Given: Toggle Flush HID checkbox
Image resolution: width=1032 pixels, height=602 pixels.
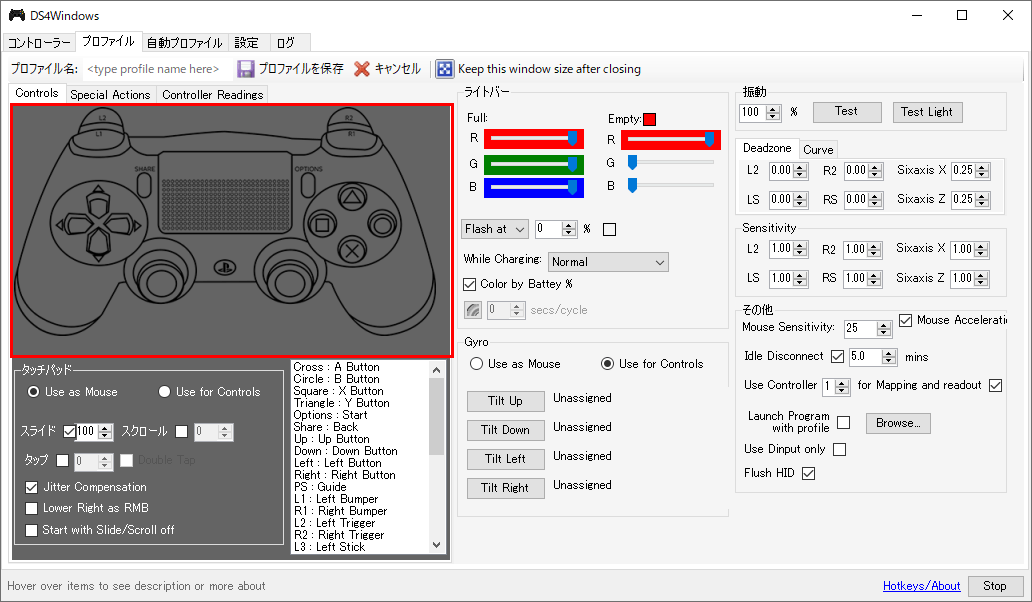Looking at the screenshot, I should [x=809, y=474].
